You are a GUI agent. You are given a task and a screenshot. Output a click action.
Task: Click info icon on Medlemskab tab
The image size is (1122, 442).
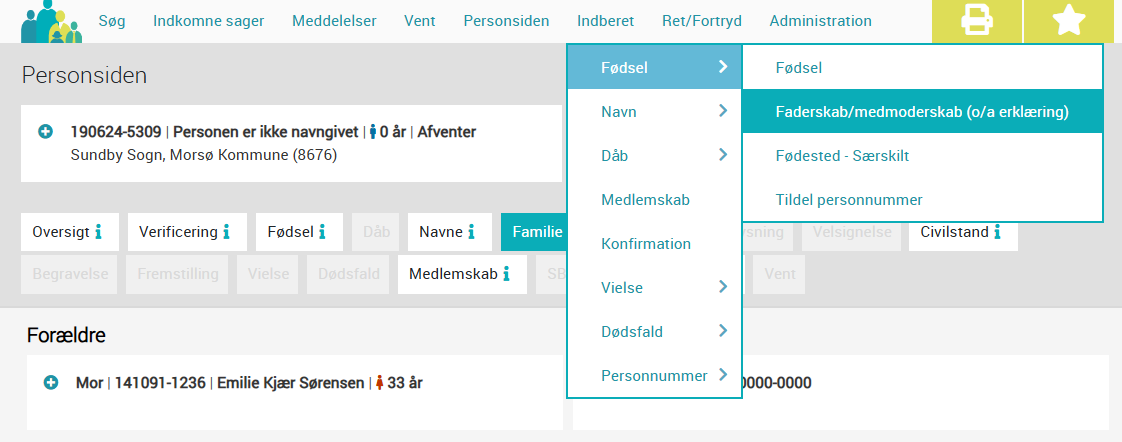click(507, 274)
